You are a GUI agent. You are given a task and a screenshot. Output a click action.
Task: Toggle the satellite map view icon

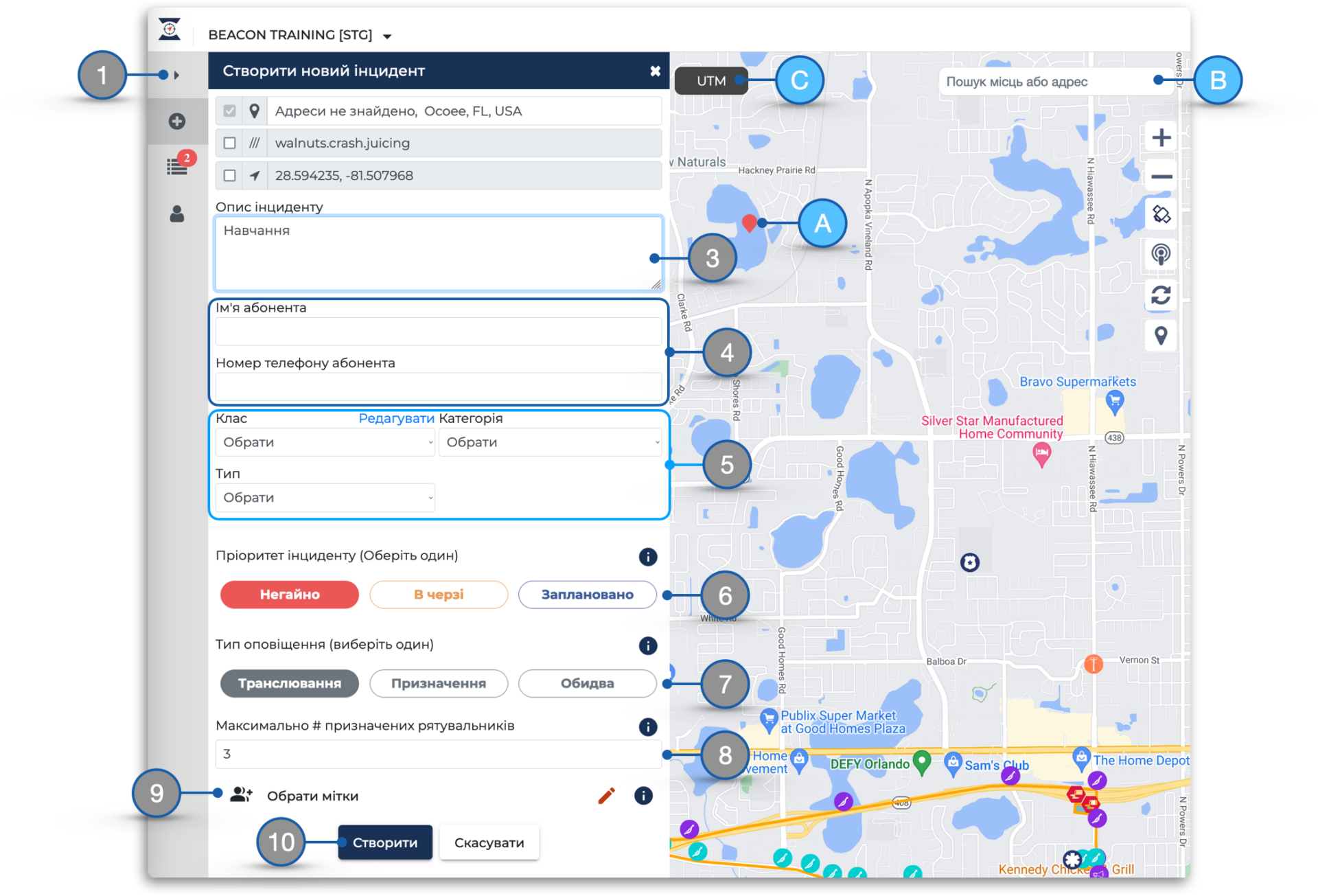pyautogui.click(x=1161, y=215)
